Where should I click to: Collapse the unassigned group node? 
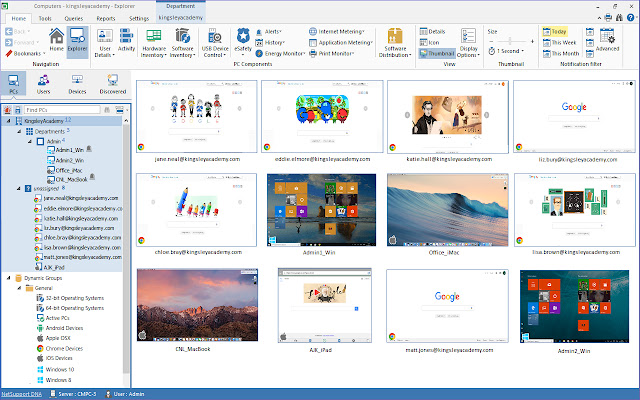[x=19, y=189]
